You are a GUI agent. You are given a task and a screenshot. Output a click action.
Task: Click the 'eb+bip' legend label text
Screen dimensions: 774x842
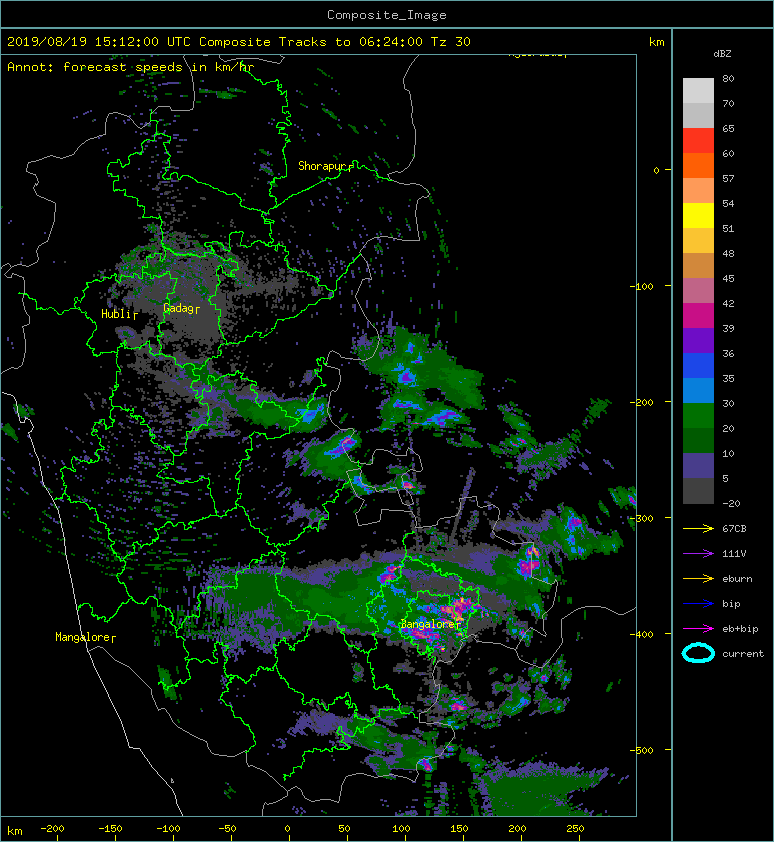740,628
